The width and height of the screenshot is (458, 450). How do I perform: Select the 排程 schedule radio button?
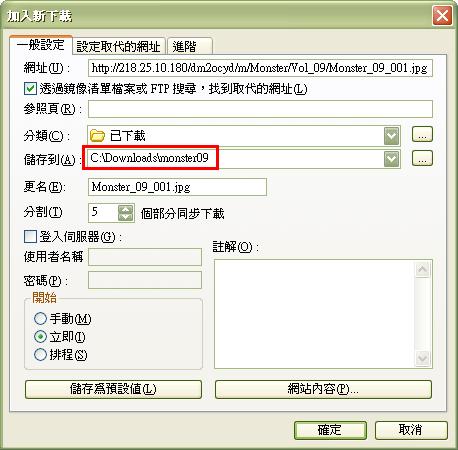point(40,354)
